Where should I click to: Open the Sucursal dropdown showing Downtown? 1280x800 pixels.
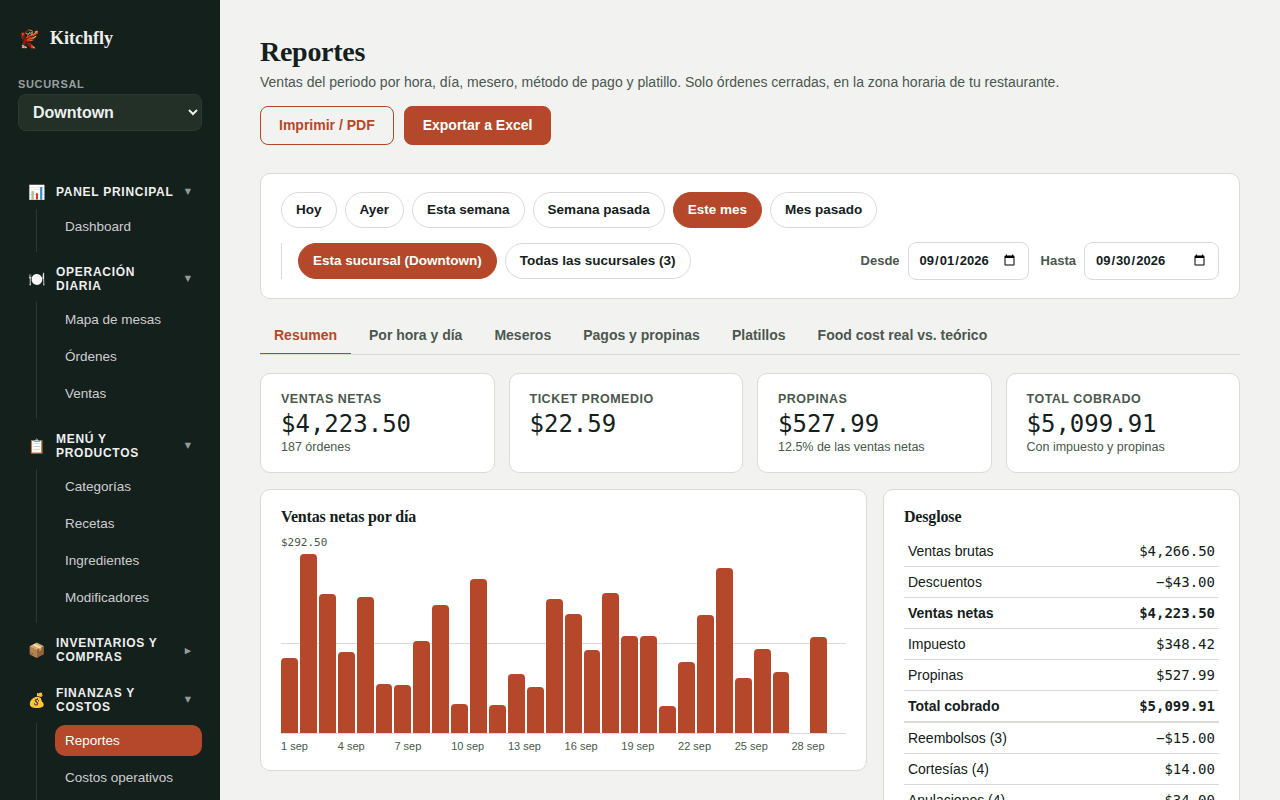pyautogui.click(x=110, y=112)
